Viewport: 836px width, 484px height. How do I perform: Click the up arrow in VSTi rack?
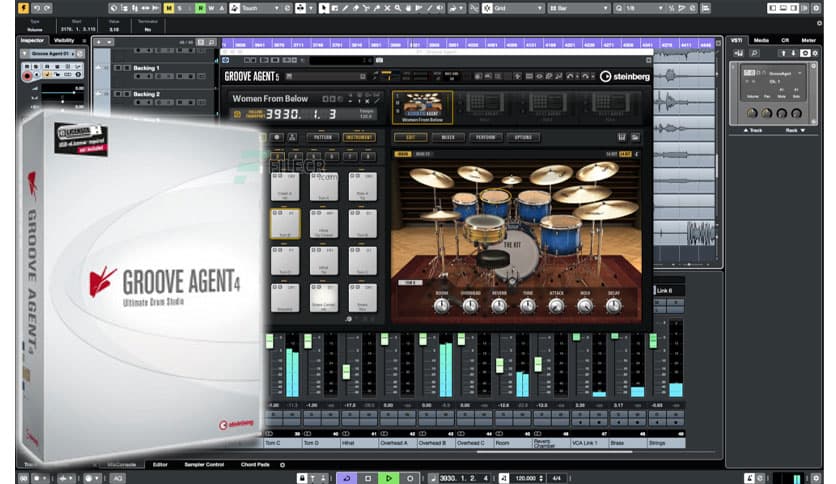(x=783, y=53)
